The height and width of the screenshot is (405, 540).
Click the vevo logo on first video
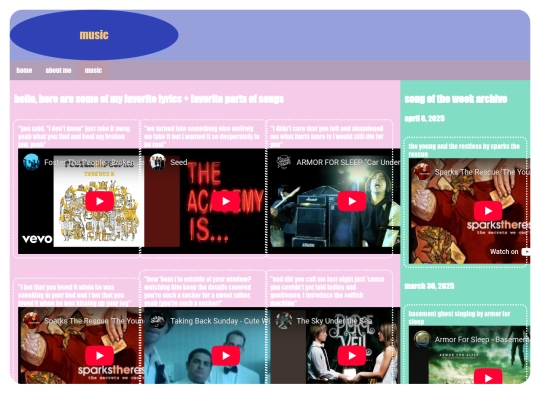[x=37, y=239]
